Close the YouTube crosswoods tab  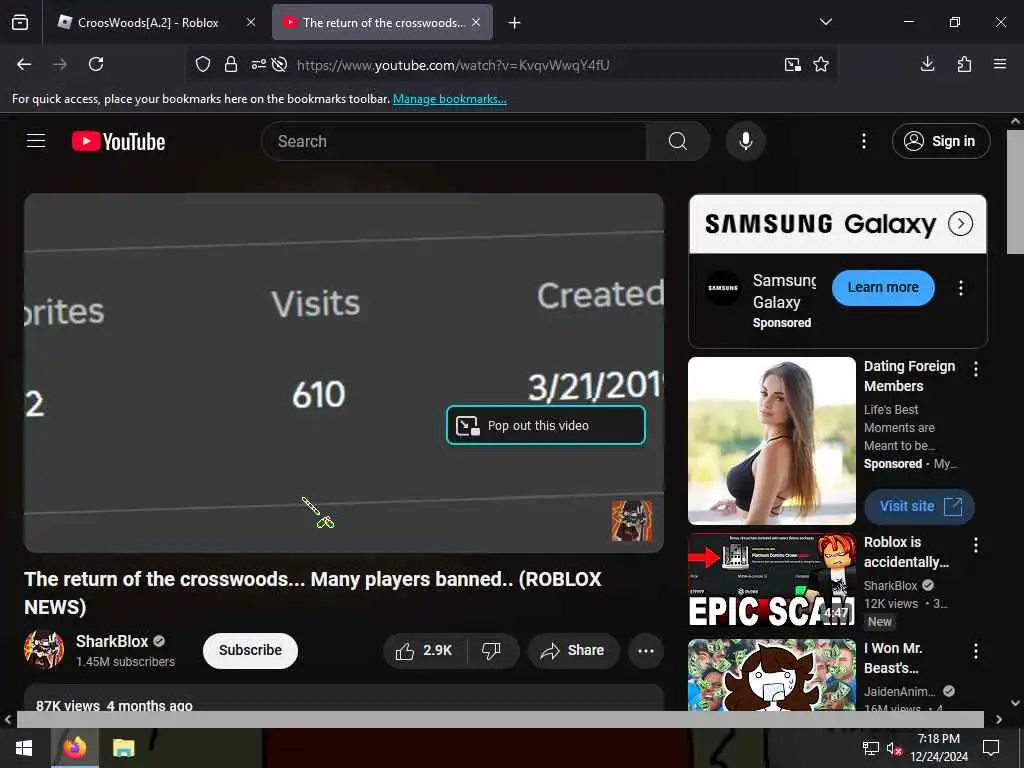click(x=476, y=22)
